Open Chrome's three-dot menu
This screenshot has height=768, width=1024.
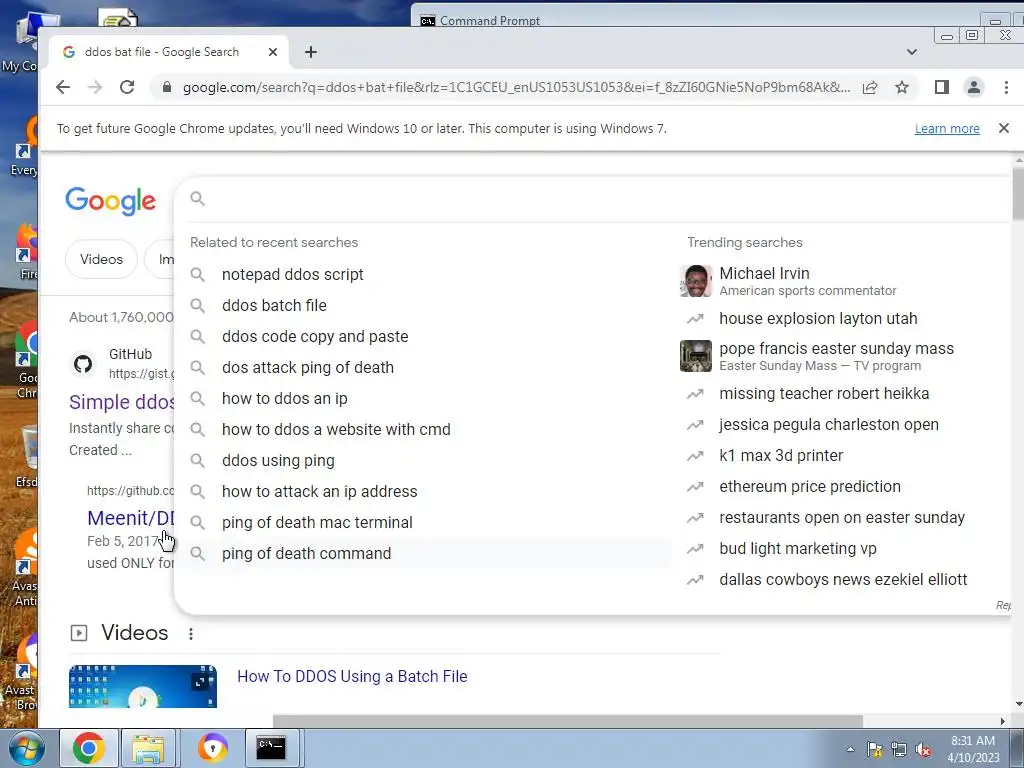click(x=1006, y=87)
